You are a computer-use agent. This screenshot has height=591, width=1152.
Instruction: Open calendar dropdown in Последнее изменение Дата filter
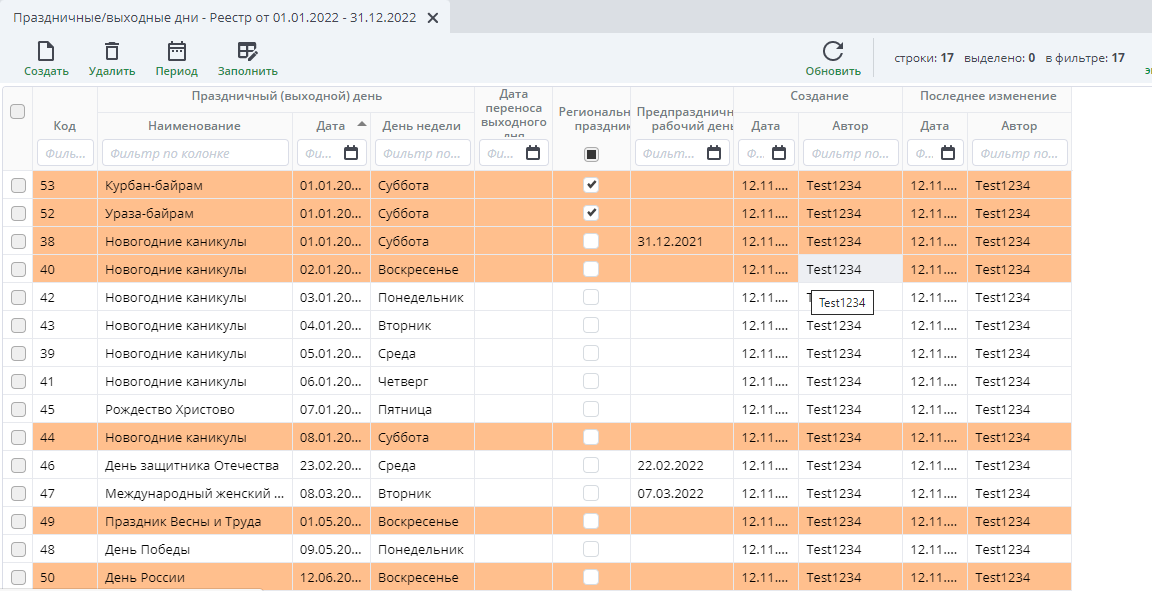pyautogui.click(x=949, y=153)
